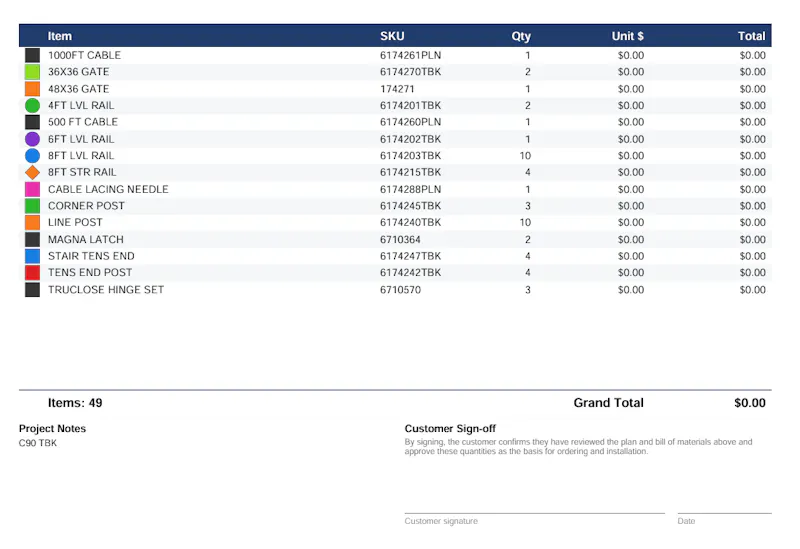The height and width of the screenshot is (549, 800).
Task: Select the CORNER POST item name
Action: tap(86, 206)
